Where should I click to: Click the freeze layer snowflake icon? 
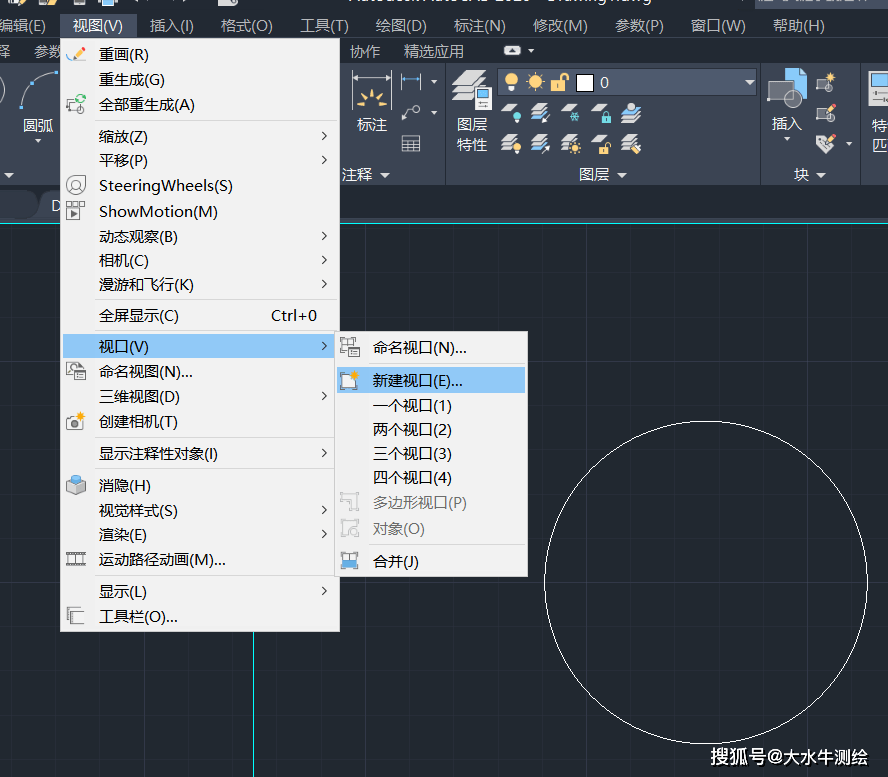click(x=570, y=113)
